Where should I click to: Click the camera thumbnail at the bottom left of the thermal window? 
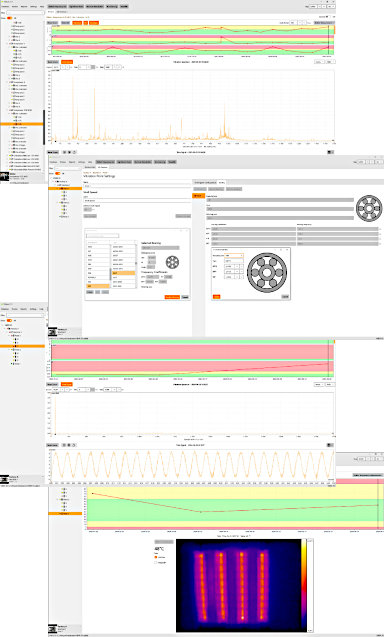click(53, 628)
